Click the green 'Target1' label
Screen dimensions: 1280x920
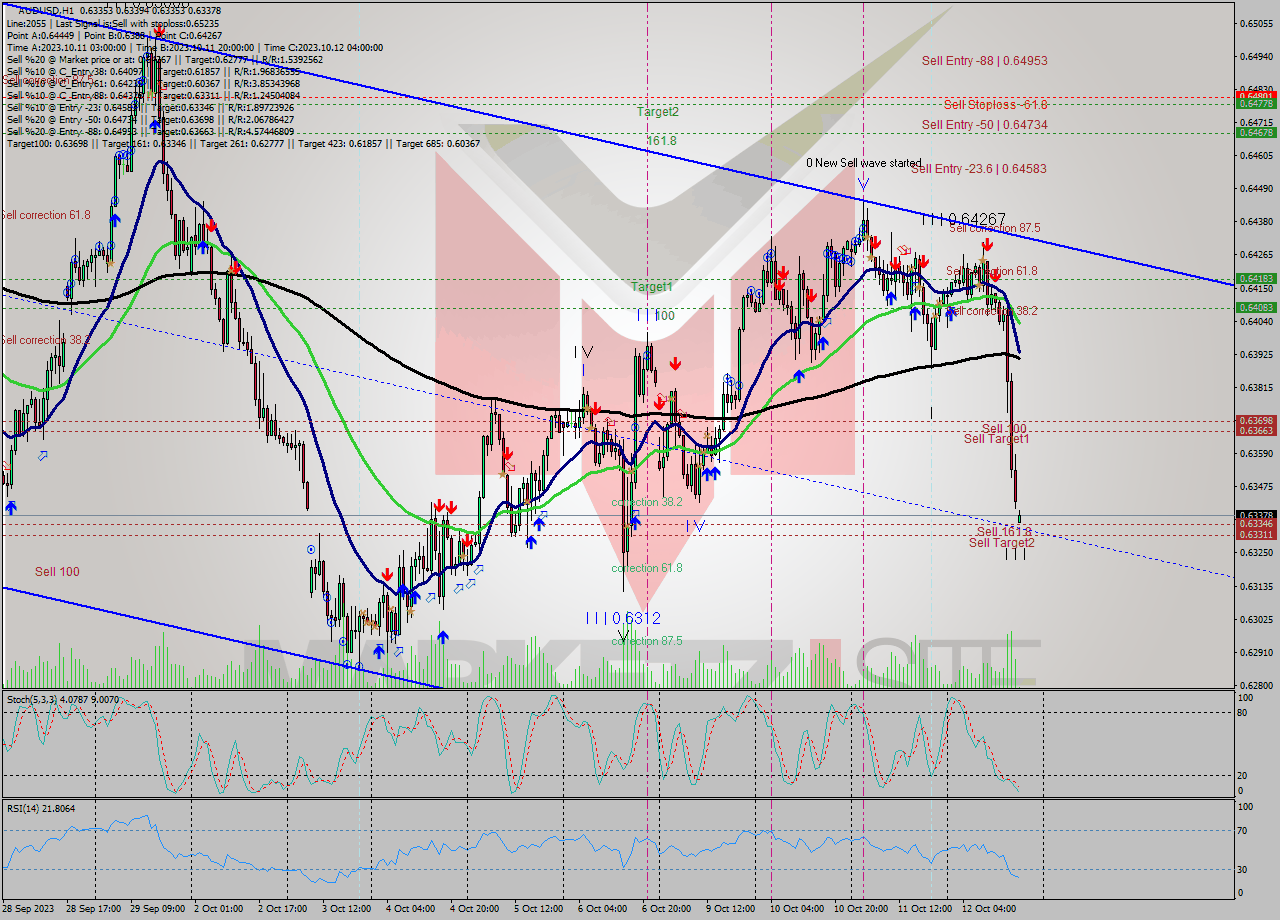651,287
